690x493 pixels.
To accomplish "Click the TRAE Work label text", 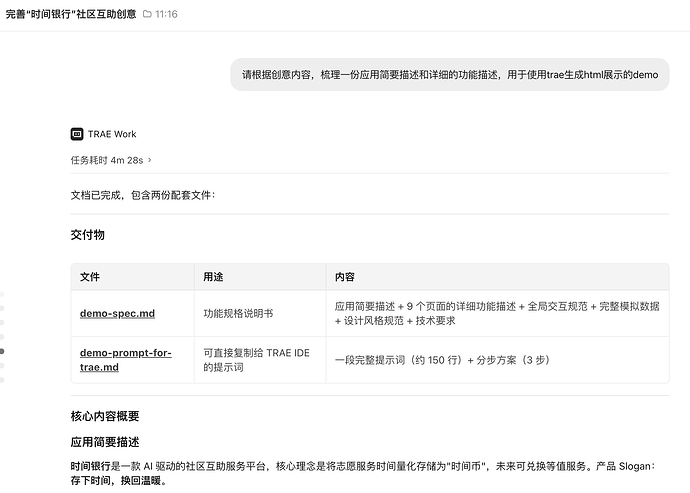I will pyautogui.click(x=112, y=134).
